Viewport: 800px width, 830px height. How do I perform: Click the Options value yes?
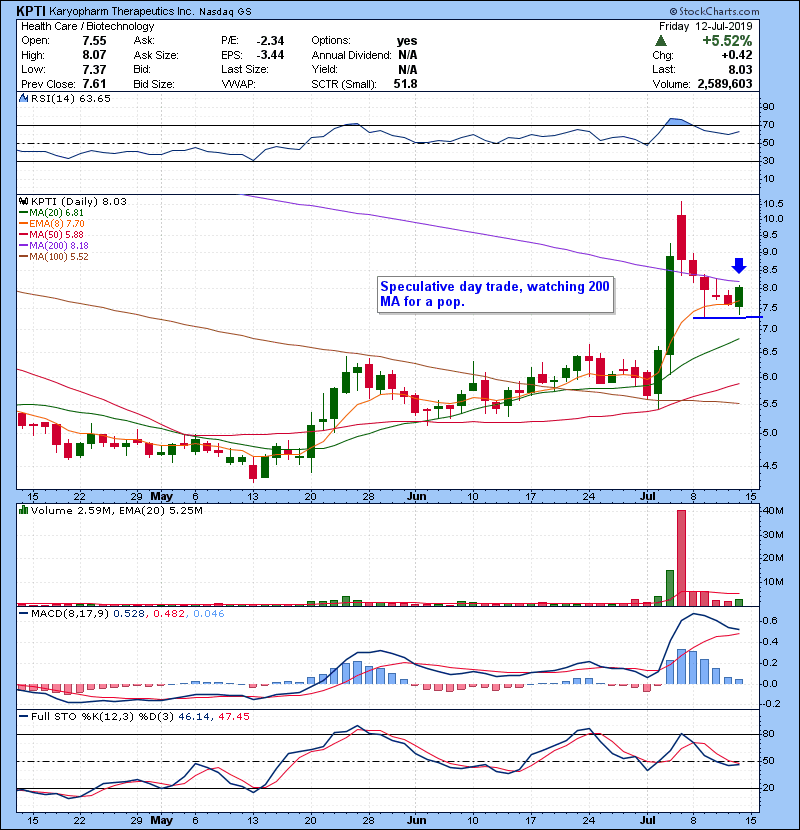(407, 41)
